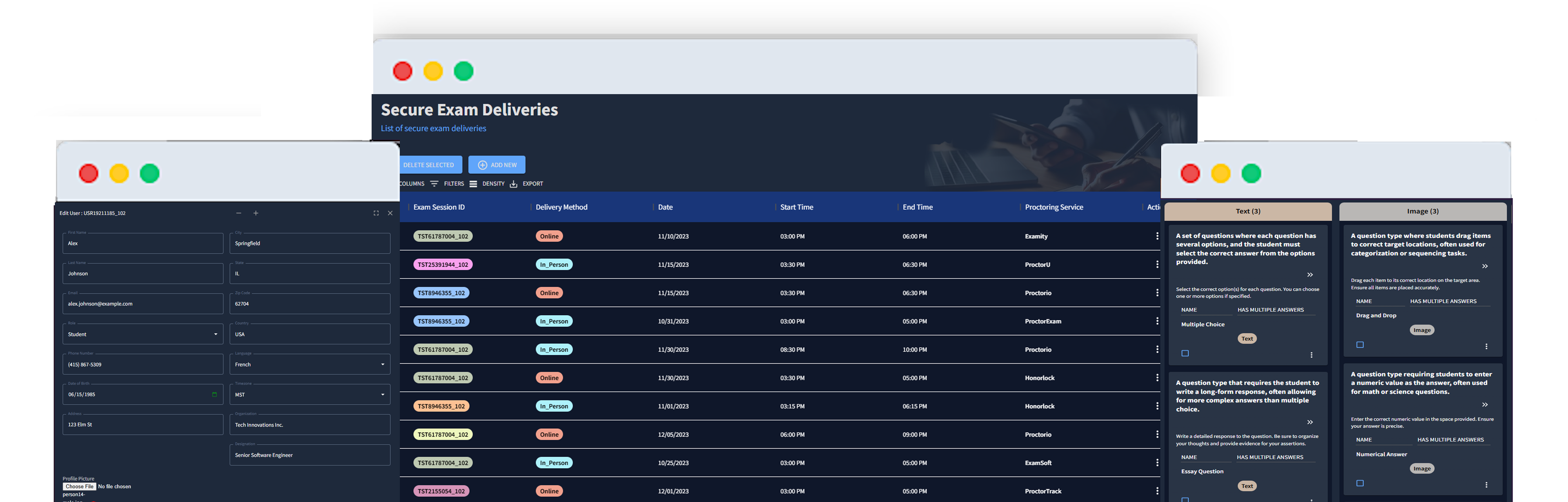Click the calendar icon in the Date of Birth field

pyautogui.click(x=214, y=394)
